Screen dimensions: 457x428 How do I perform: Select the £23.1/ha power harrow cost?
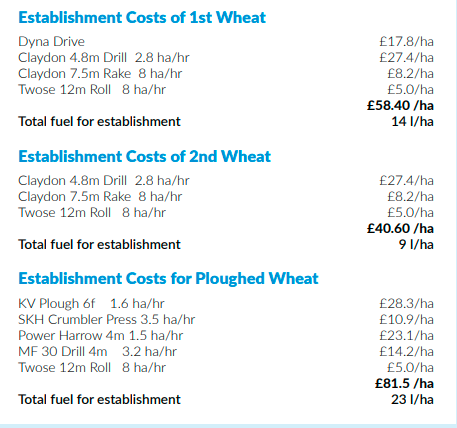[406, 335]
